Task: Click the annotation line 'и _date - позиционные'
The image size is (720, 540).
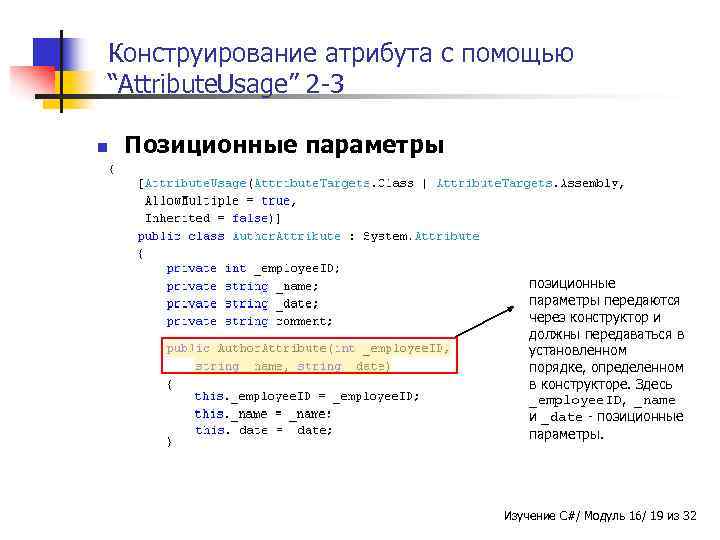Action: tap(606, 417)
